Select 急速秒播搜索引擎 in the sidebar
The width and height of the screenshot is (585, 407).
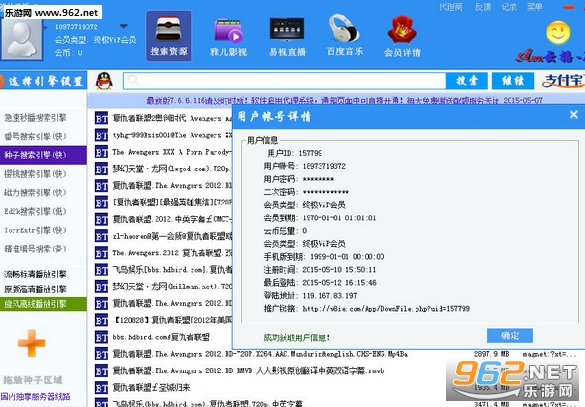pos(35,118)
